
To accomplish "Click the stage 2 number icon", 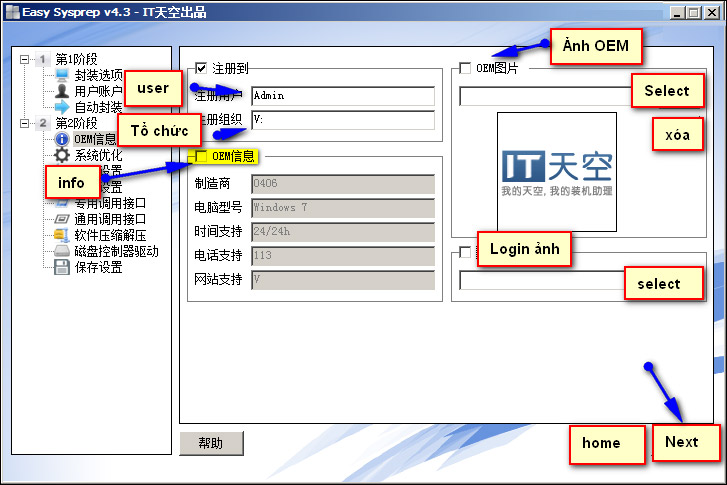I will [x=43, y=123].
